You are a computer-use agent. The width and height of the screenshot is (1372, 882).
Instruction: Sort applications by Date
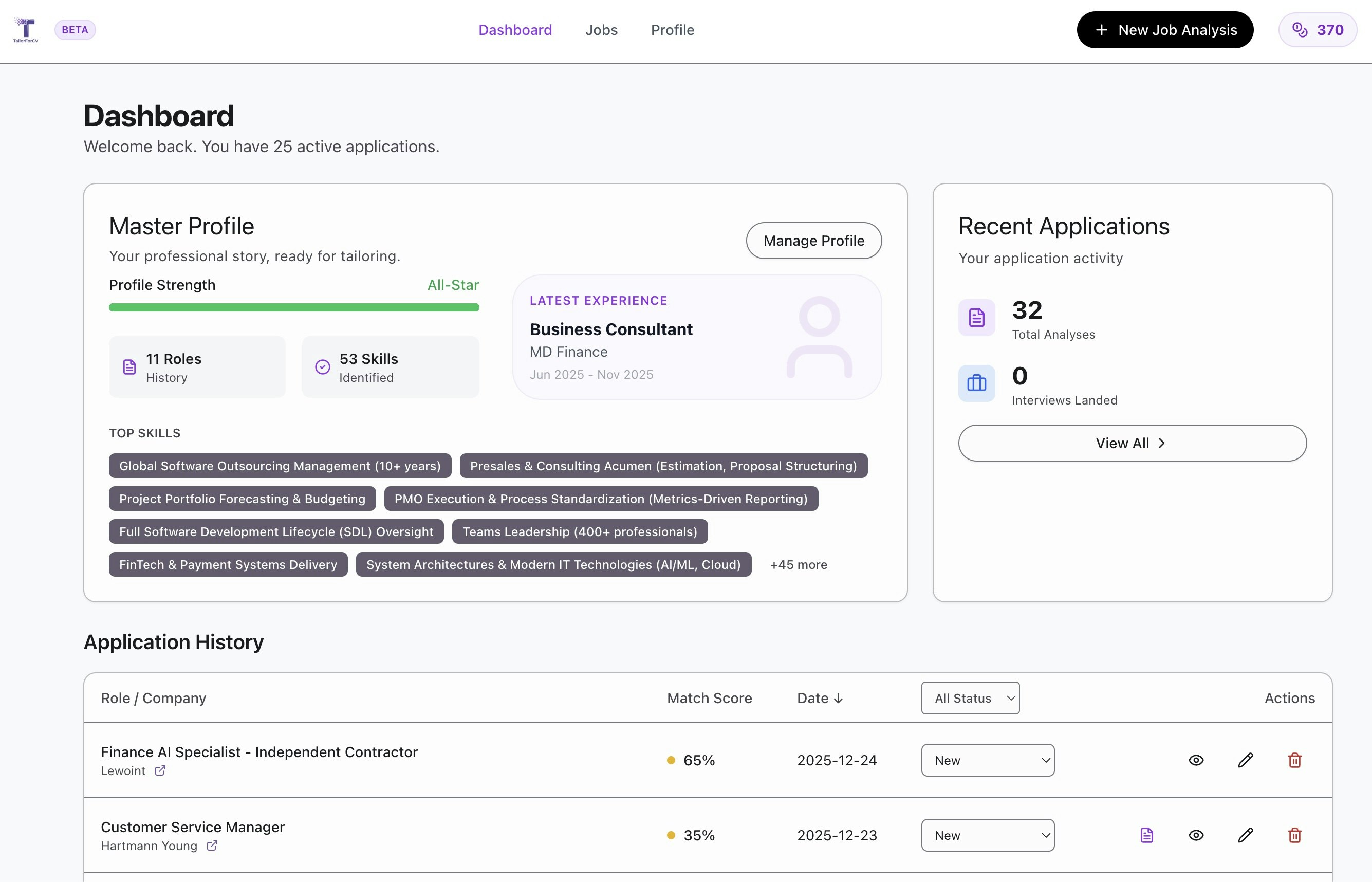(x=820, y=697)
